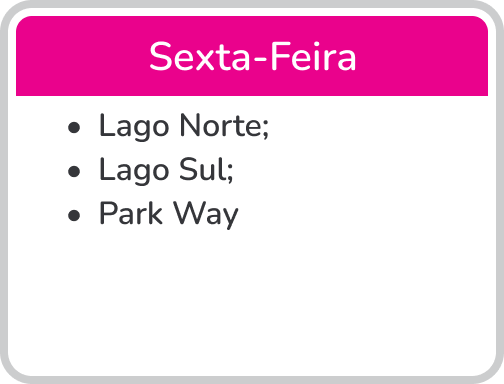
Task: Click the word Lago in the first item
Action: [134, 127]
